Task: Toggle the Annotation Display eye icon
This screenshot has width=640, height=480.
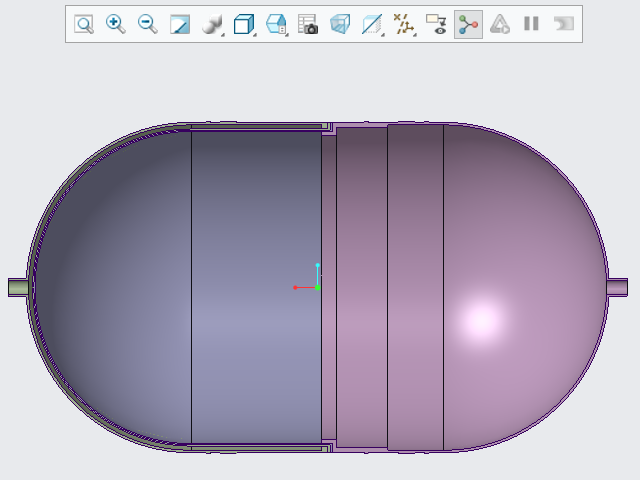Action: [436, 24]
